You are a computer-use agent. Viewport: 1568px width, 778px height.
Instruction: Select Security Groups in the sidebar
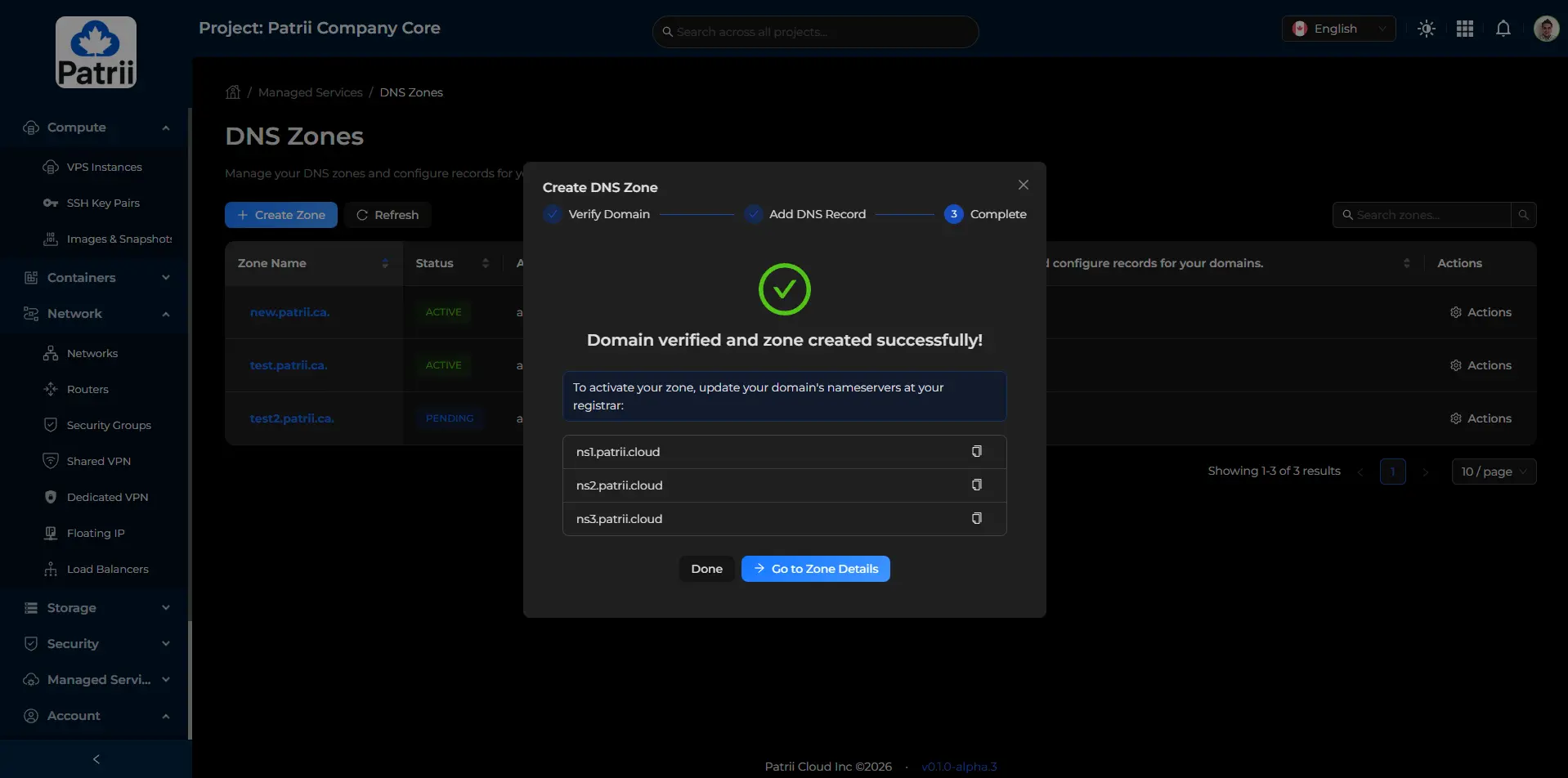(x=108, y=426)
